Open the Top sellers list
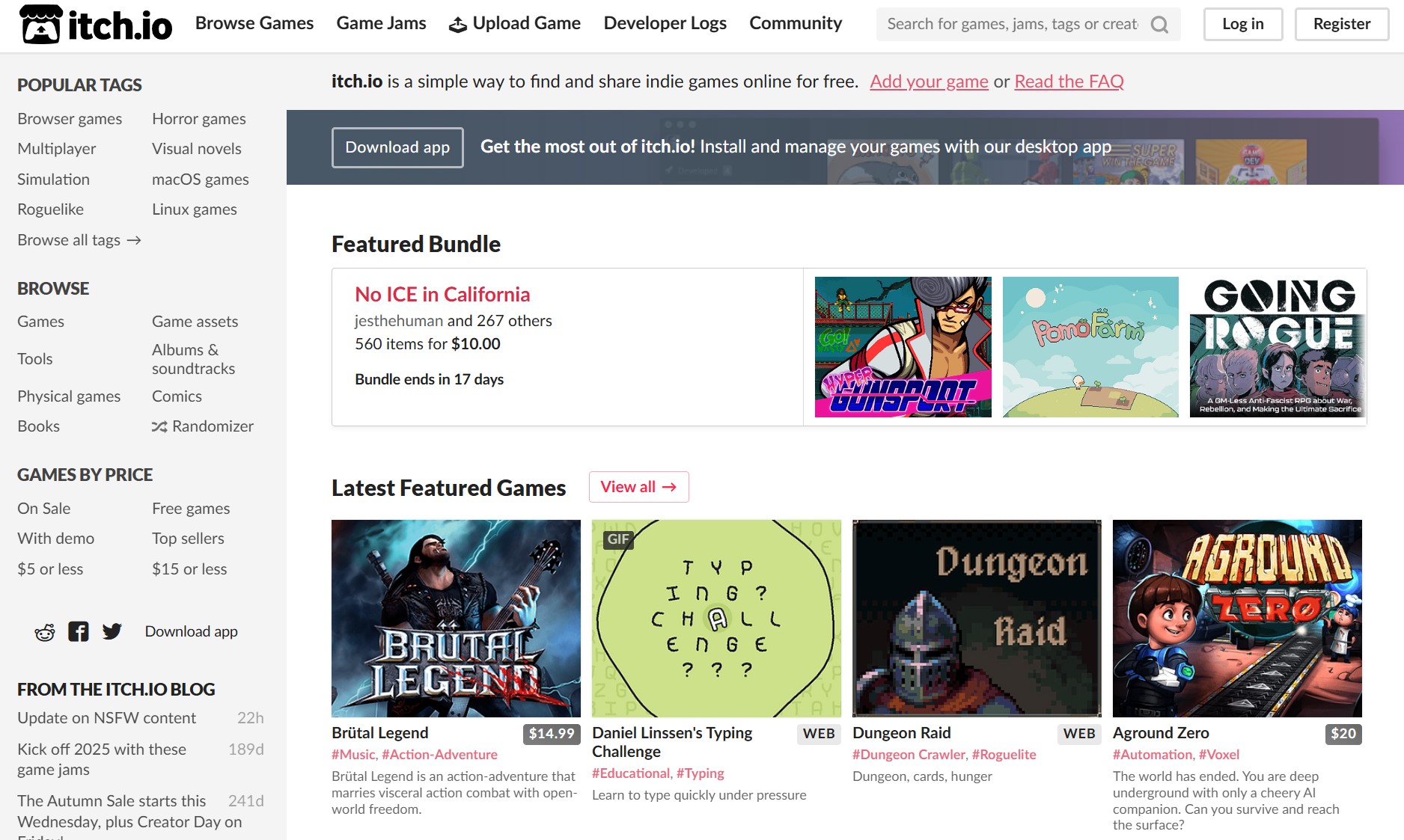Viewport: 1404px width, 840px height. point(188,539)
